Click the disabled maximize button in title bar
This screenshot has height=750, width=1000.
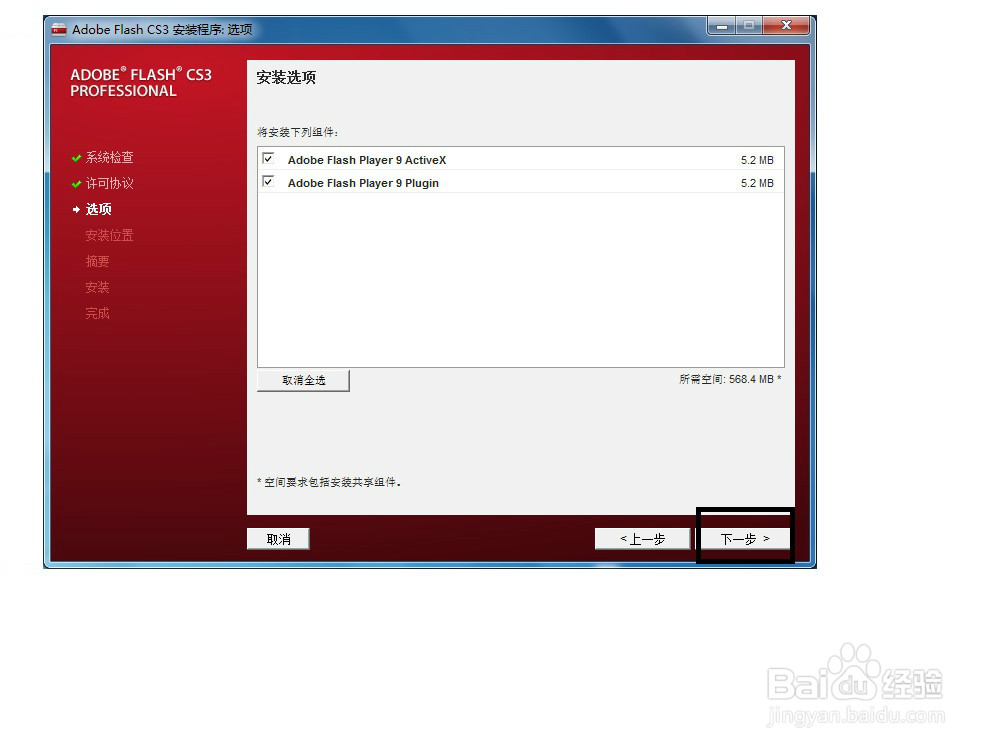(x=749, y=26)
